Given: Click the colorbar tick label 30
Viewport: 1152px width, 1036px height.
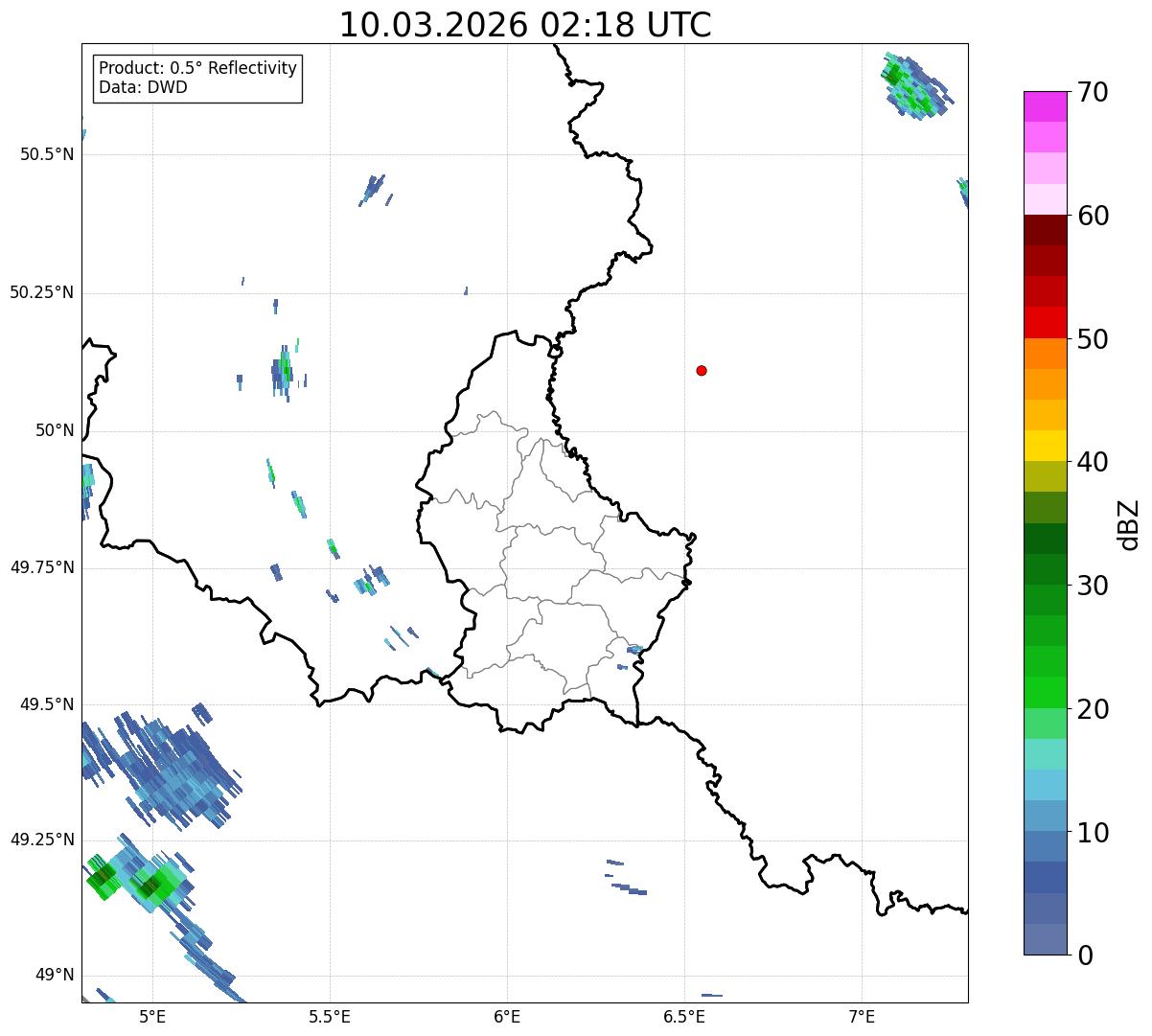Looking at the screenshot, I should (x=1093, y=586).
